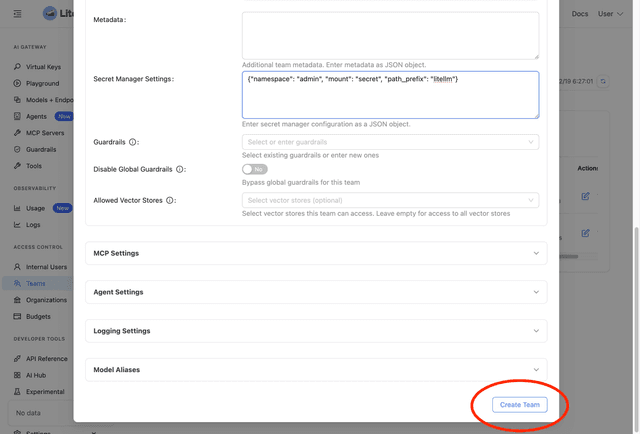Screen dimensions: 640x434
Task: Expand the Model Aliases section
Action: pyautogui.click(x=316, y=369)
